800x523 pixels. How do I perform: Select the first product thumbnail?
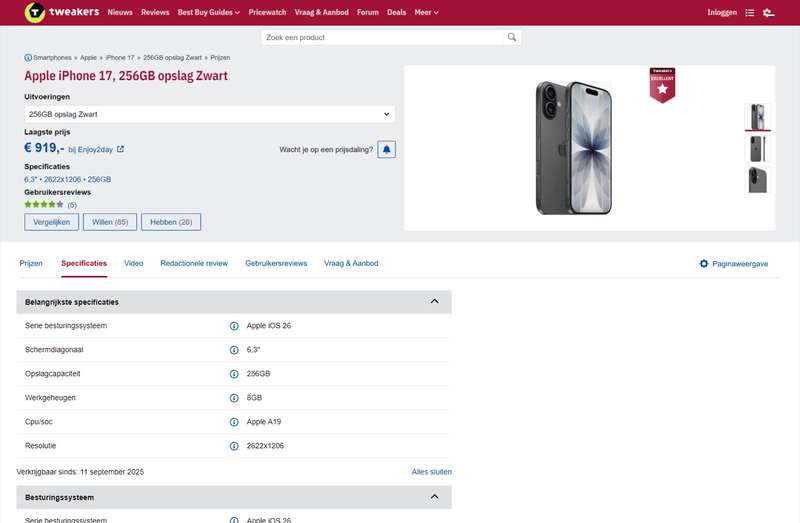758,117
